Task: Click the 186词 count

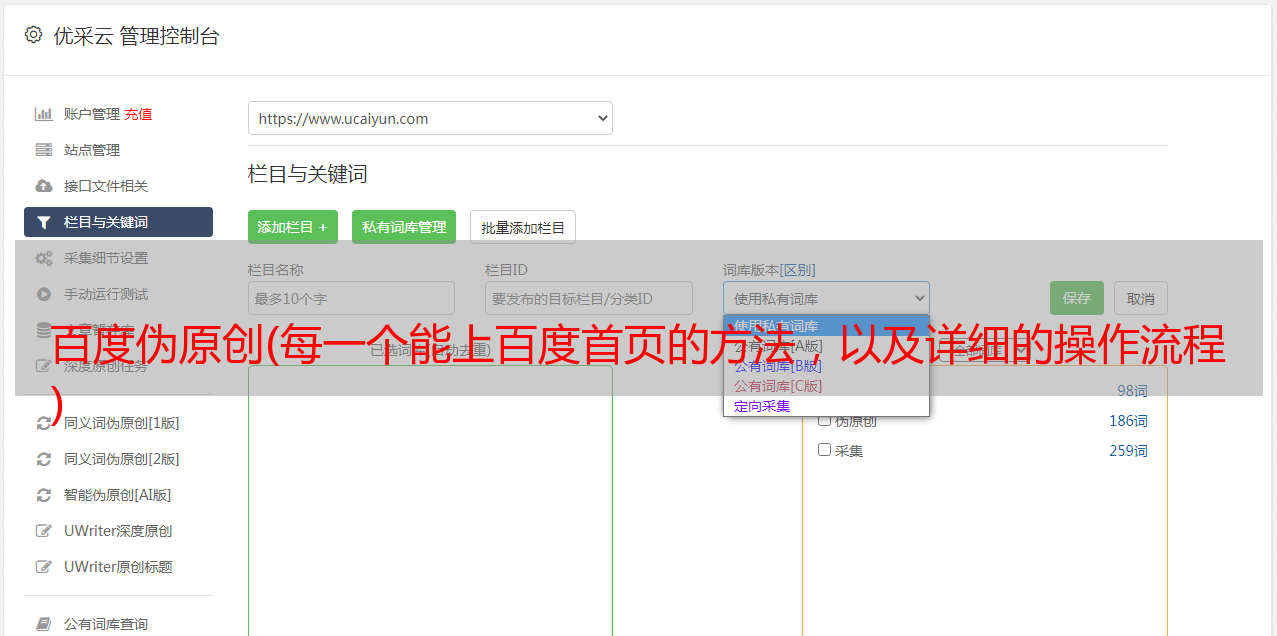Action: click(x=1128, y=421)
